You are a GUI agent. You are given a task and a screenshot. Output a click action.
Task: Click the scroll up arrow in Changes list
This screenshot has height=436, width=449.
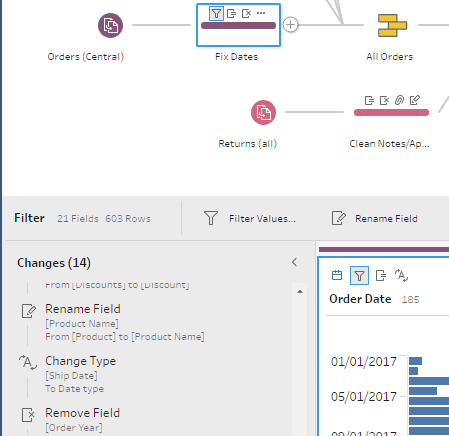point(300,292)
